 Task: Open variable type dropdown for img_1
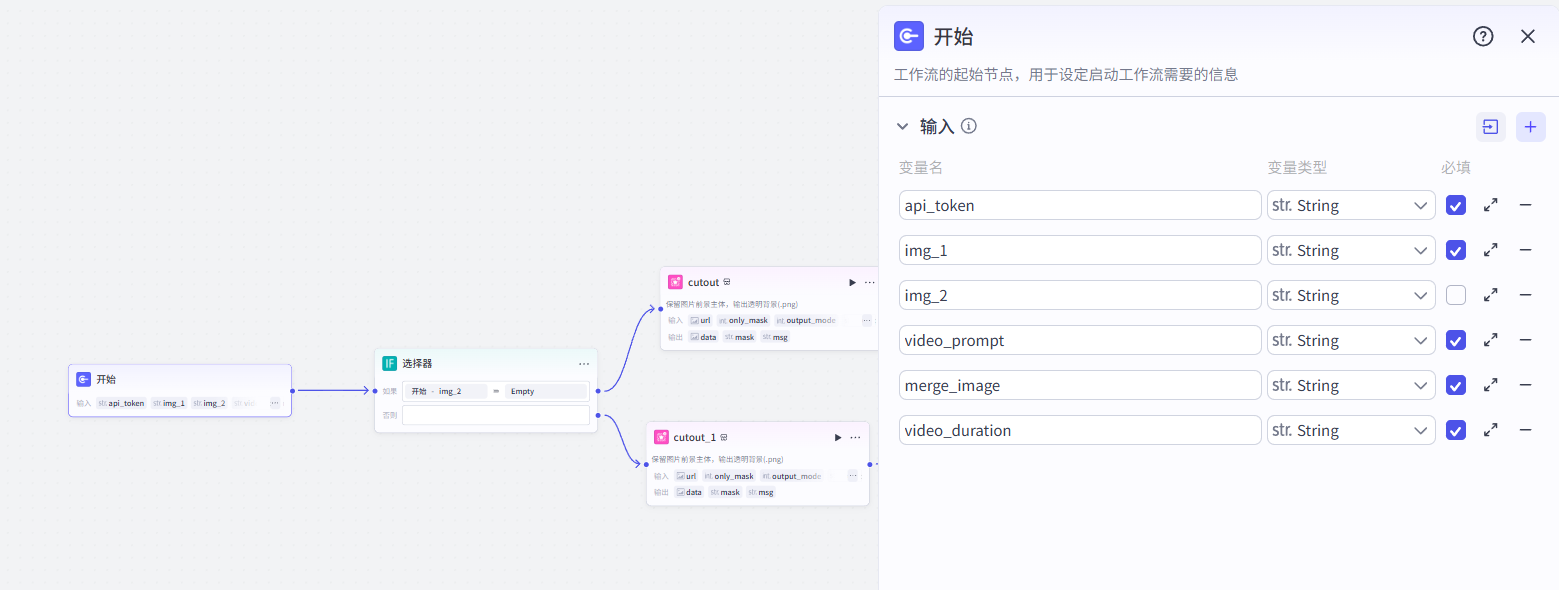pyautogui.click(x=1350, y=250)
